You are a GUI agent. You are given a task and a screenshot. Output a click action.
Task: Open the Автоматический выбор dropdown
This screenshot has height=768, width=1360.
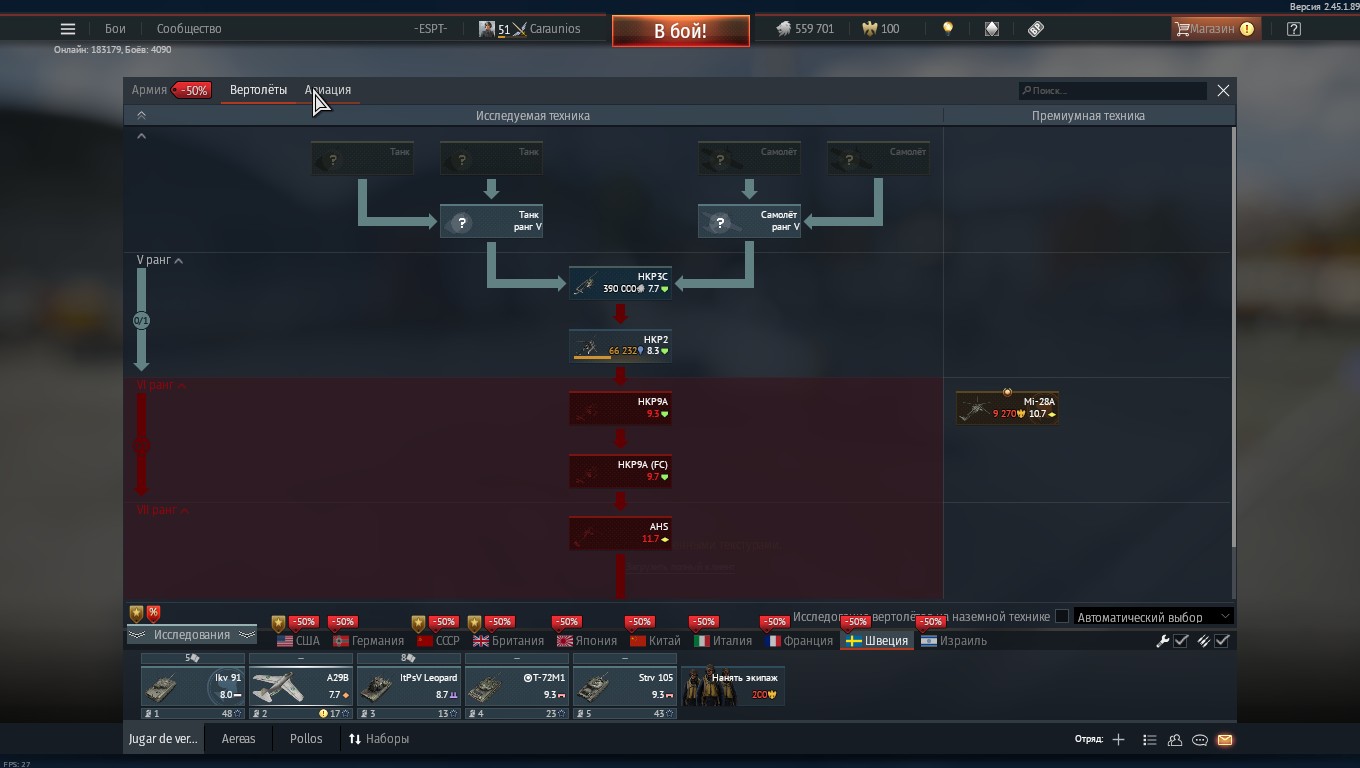click(x=1152, y=617)
